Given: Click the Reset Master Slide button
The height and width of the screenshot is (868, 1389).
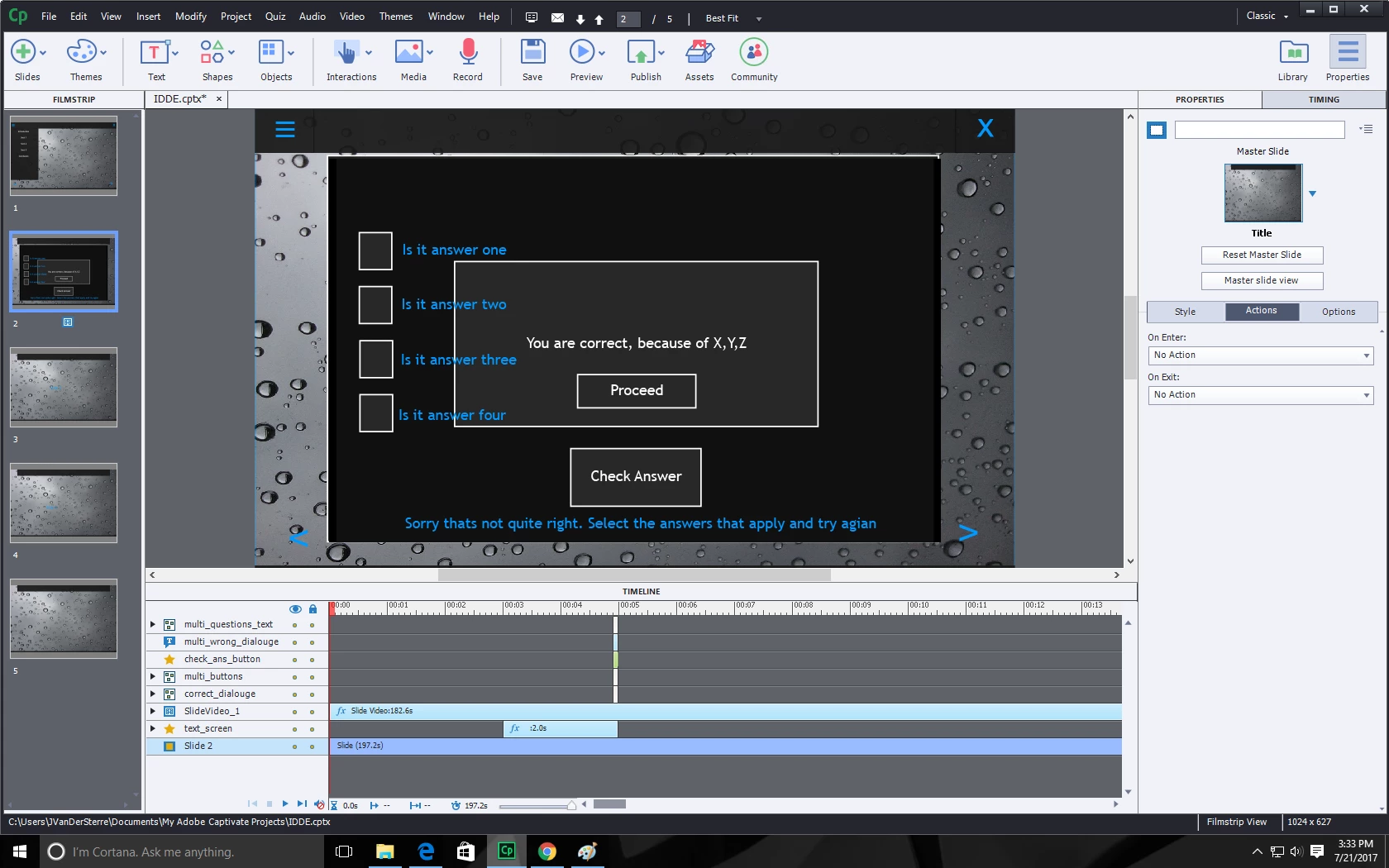Looking at the screenshot, I should (x=1262, y=255).
